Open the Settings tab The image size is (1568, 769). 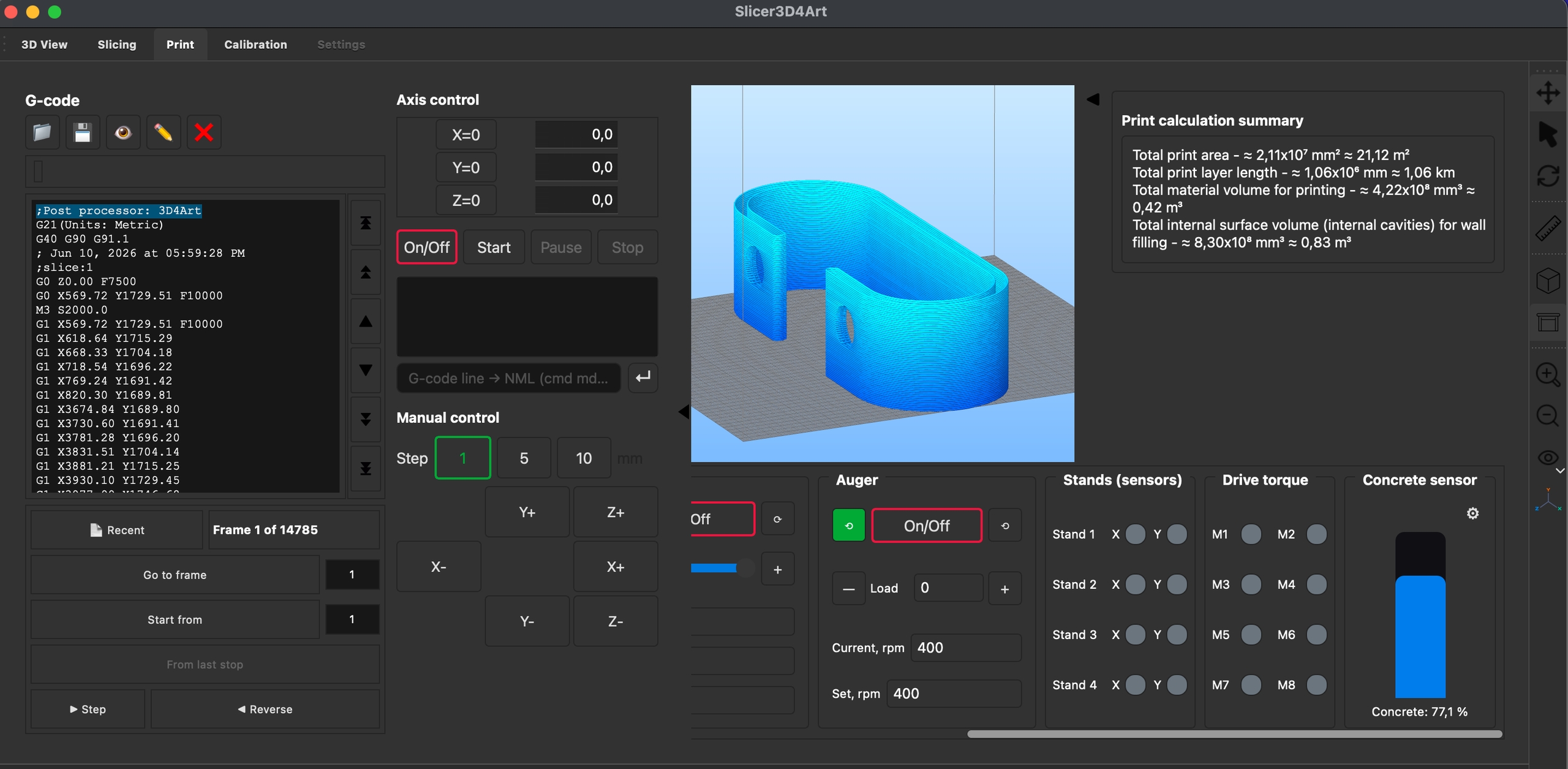pos(341,45)
